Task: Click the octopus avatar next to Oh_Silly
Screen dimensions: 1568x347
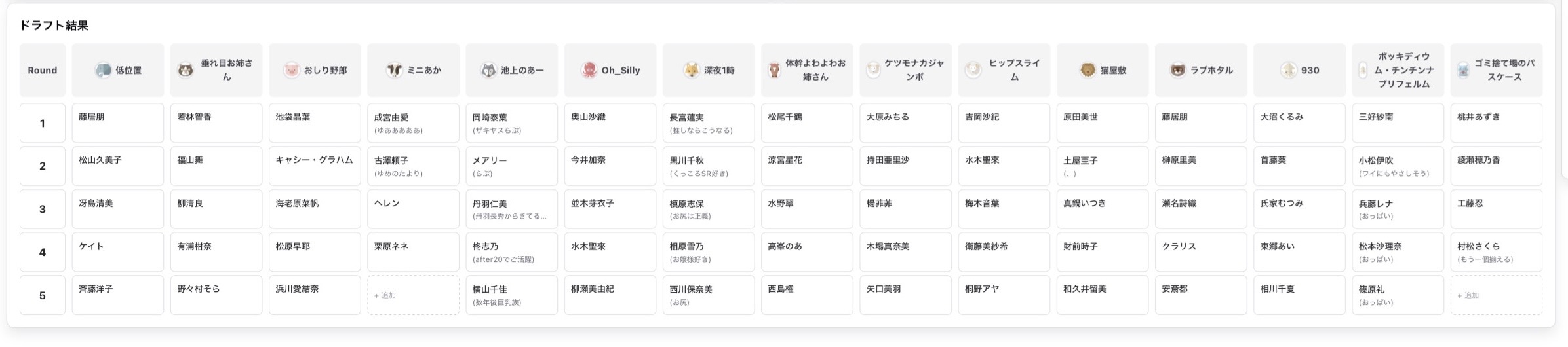Action: 589,70
